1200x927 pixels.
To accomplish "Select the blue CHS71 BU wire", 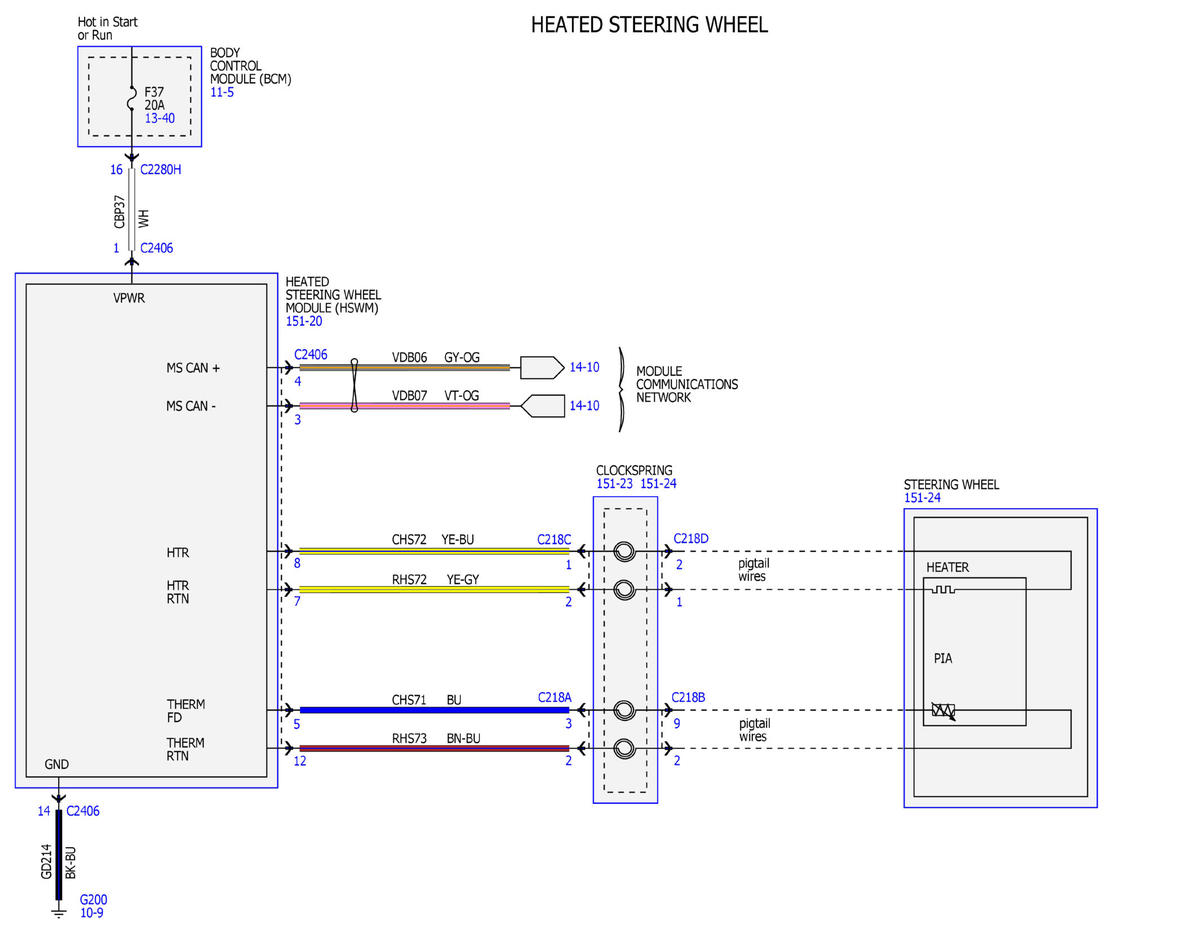I will (434, 710).
